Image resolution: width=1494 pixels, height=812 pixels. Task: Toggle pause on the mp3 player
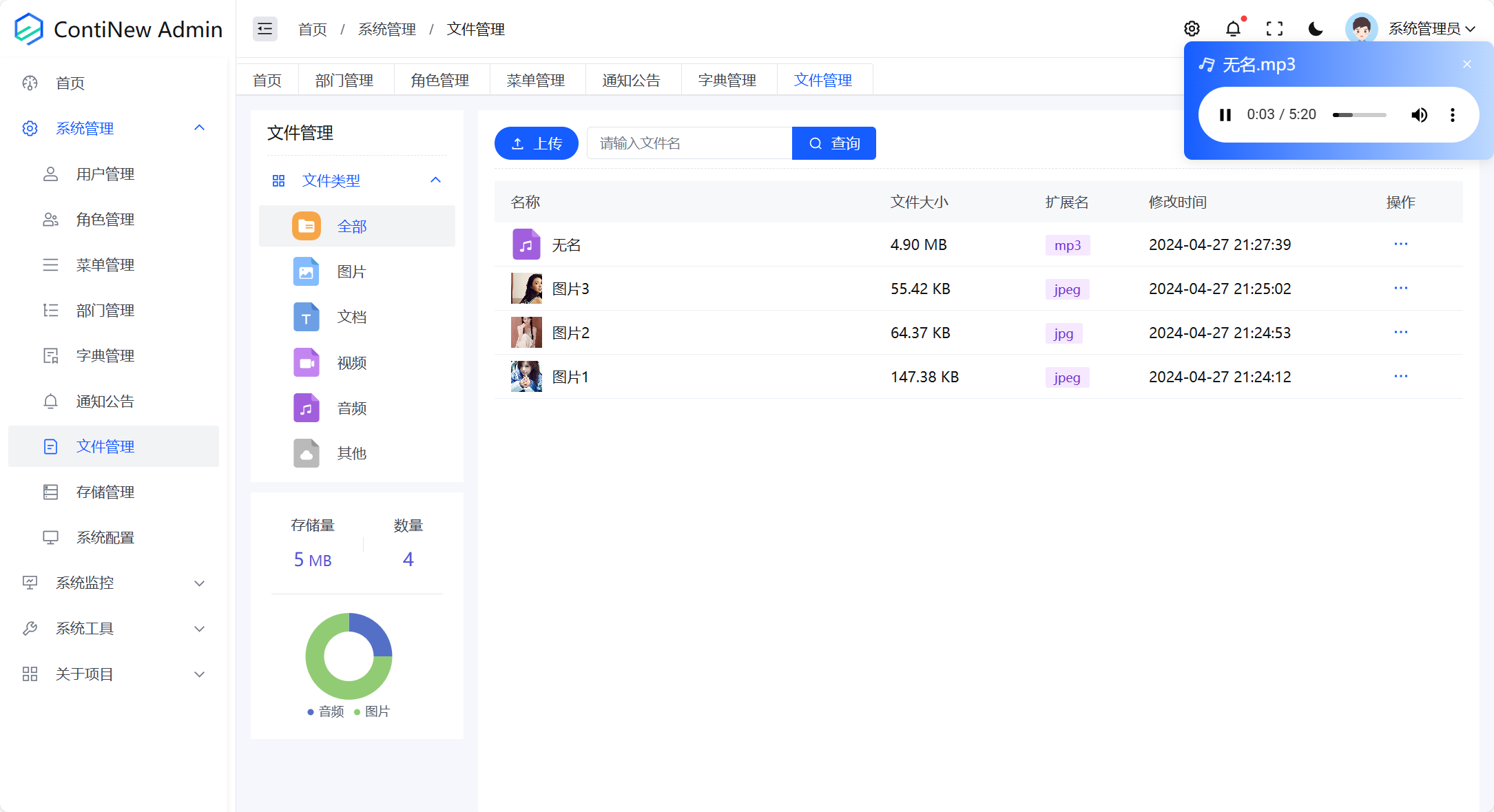1225,113
